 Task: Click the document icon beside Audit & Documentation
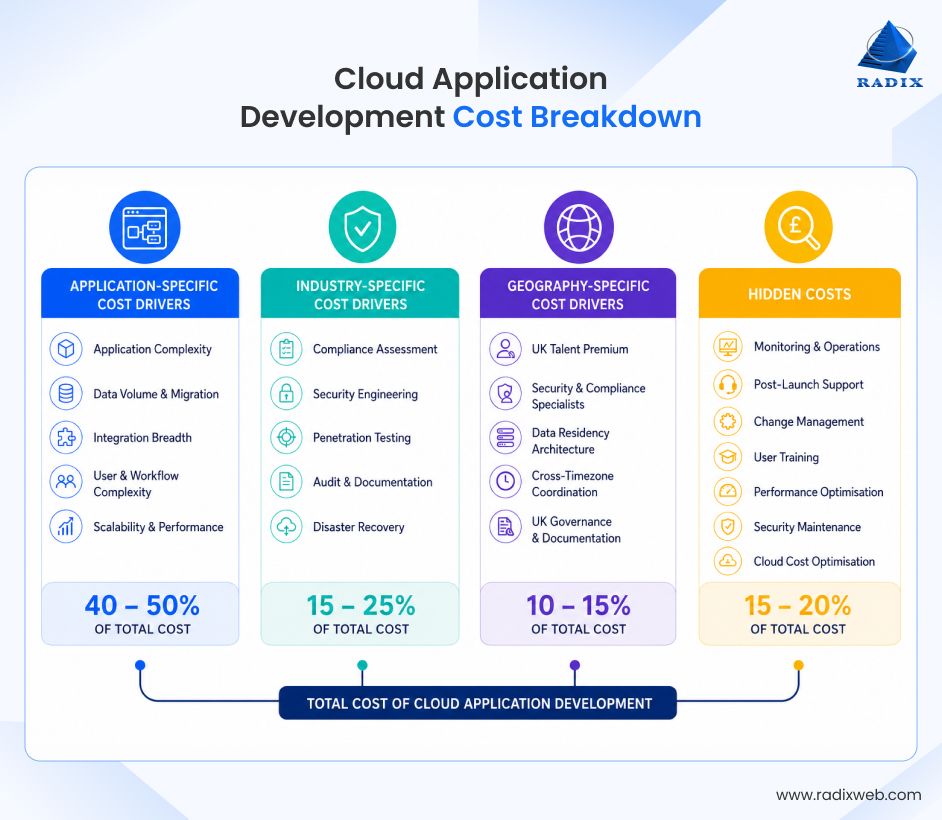coord(287,482)
